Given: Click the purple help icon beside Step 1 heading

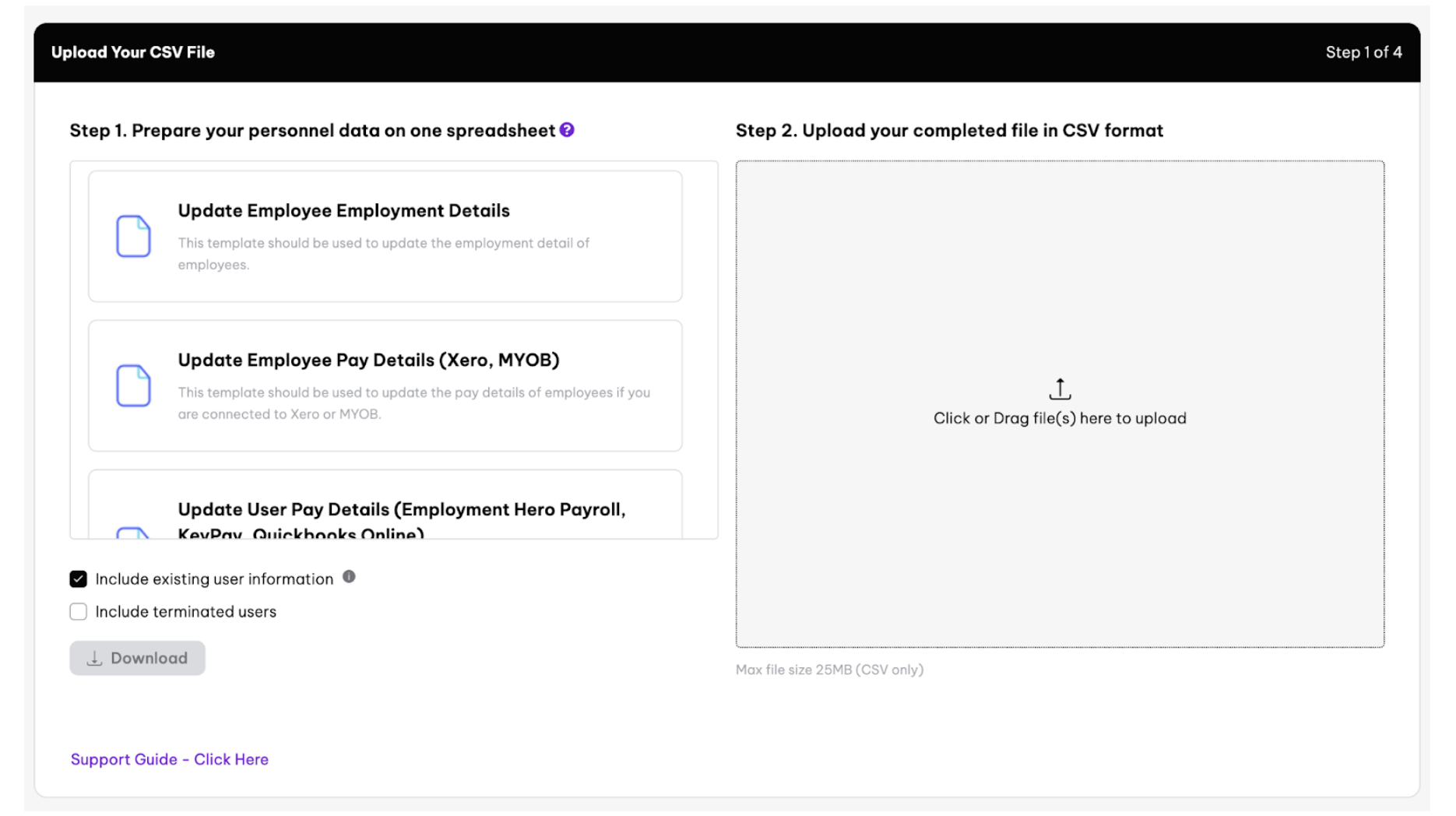Looking at the screenshot, I should [567, 130].
